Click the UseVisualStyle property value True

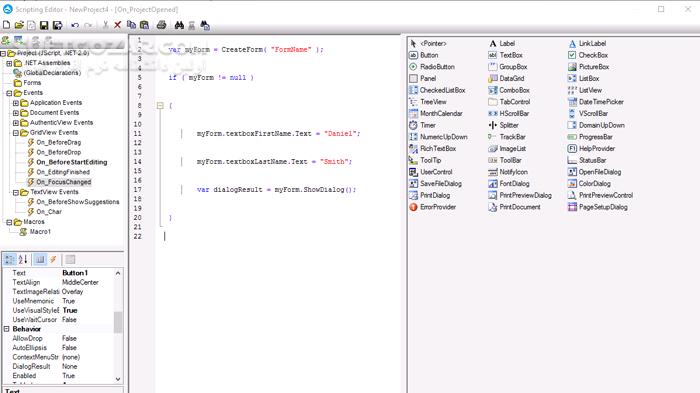point(70,310)
